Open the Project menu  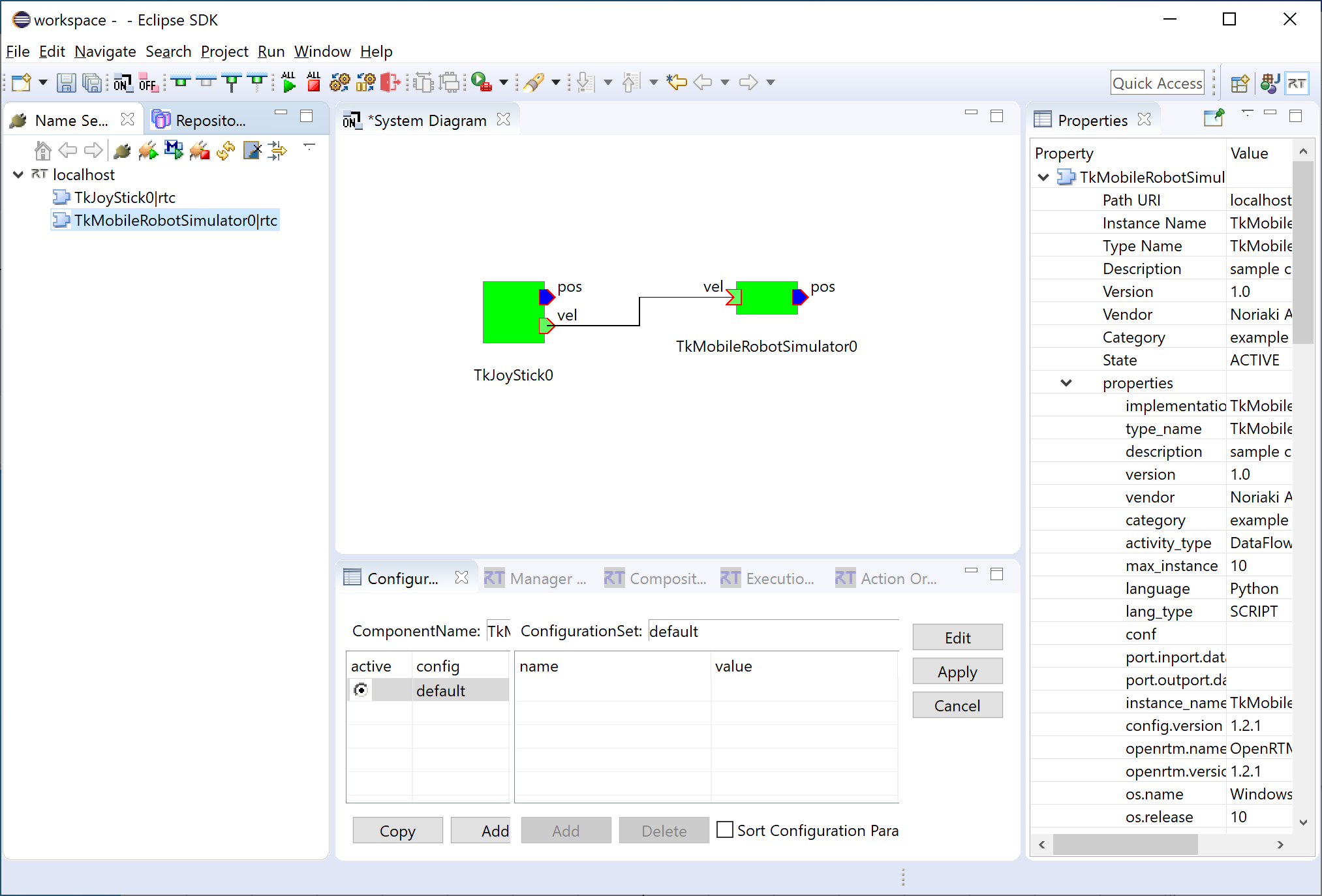[x=224, y=52]
